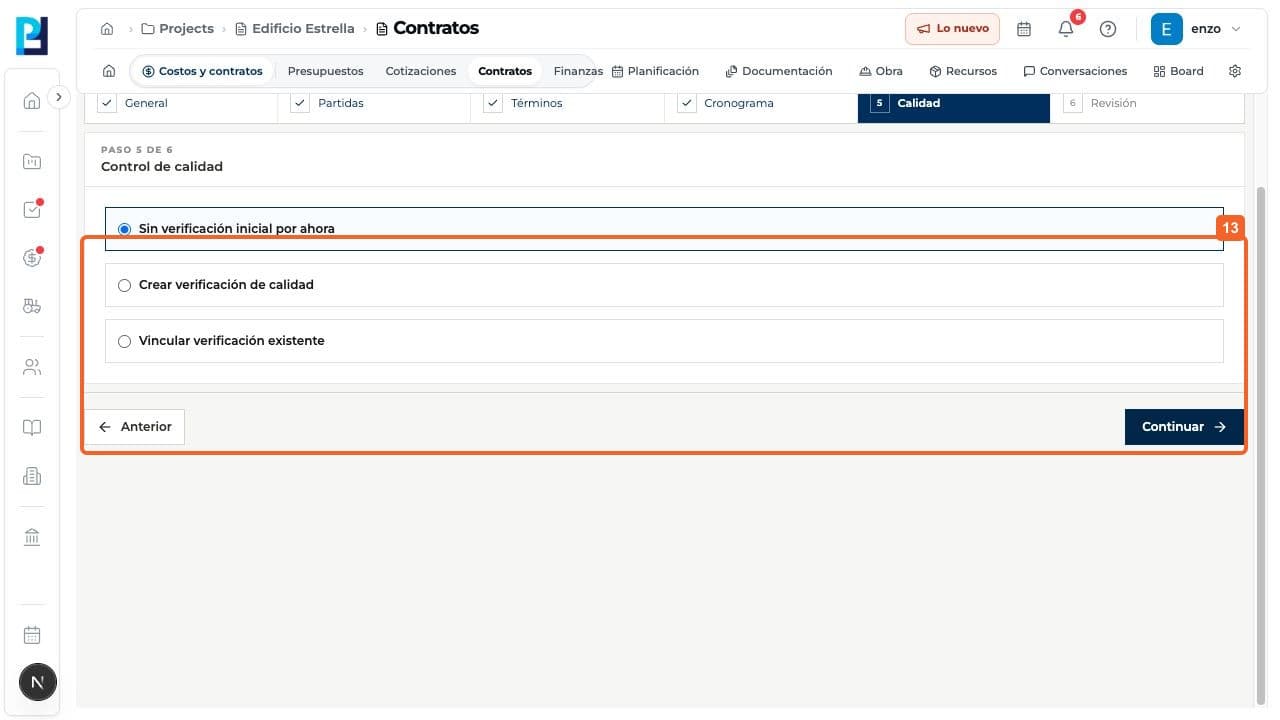Open the calendar icon at sidebar bottom
Screen dimensions: 1280x720
(32, 635)
